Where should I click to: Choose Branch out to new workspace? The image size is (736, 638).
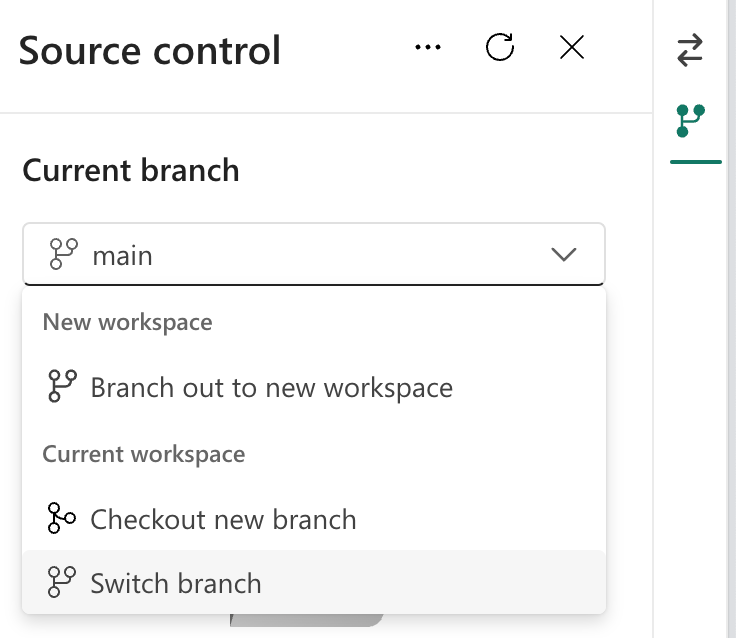(x=271, y=387)
